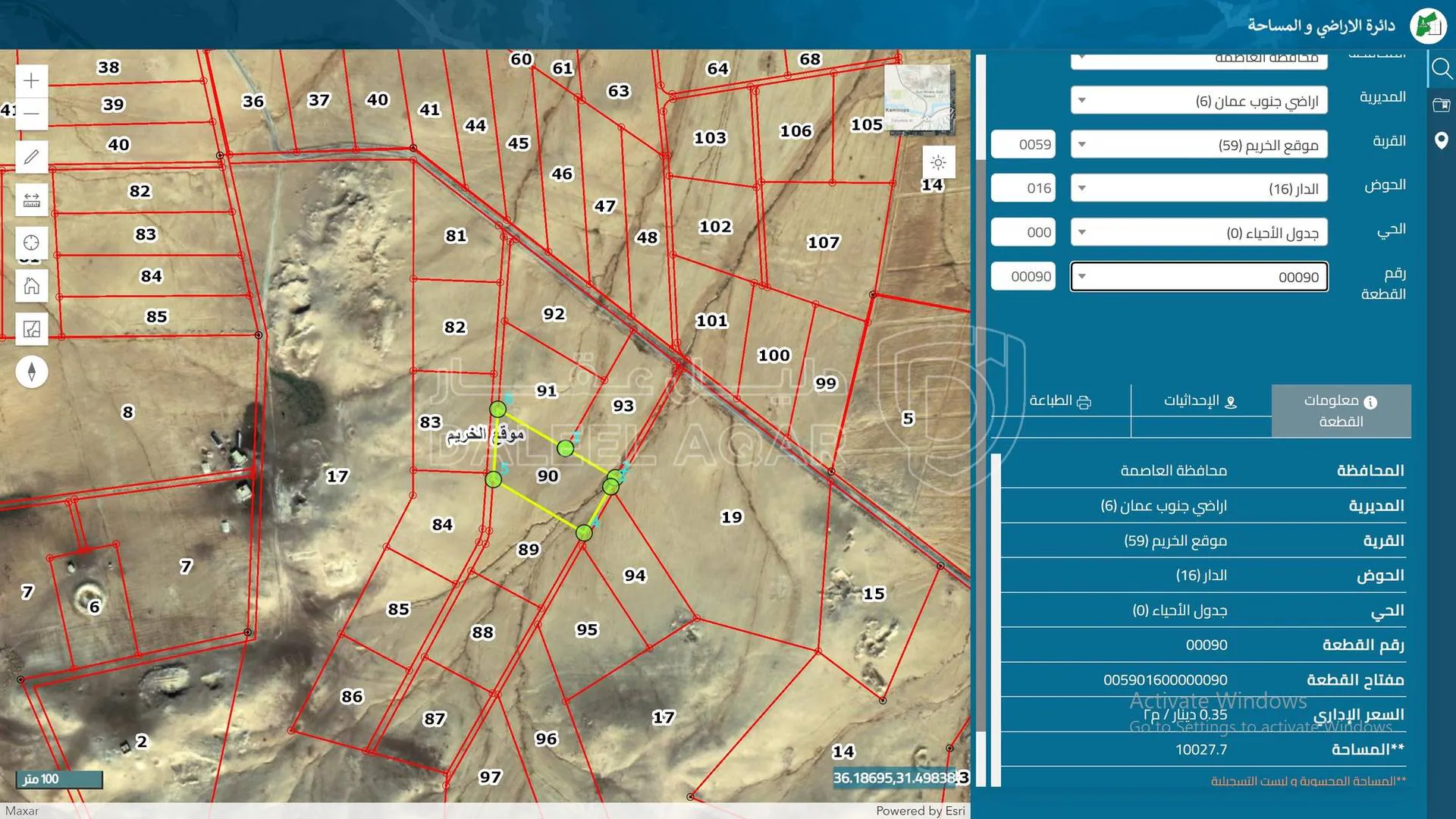Select the pencil sketch tool
The width and height of the screenshot is (1456, 819).
coord(31,157)
